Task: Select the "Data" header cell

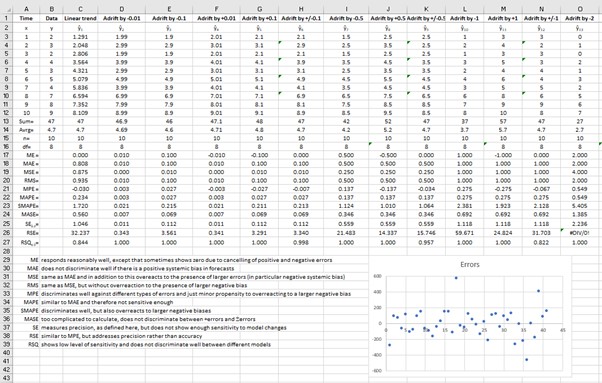Action: click(51, 18)
